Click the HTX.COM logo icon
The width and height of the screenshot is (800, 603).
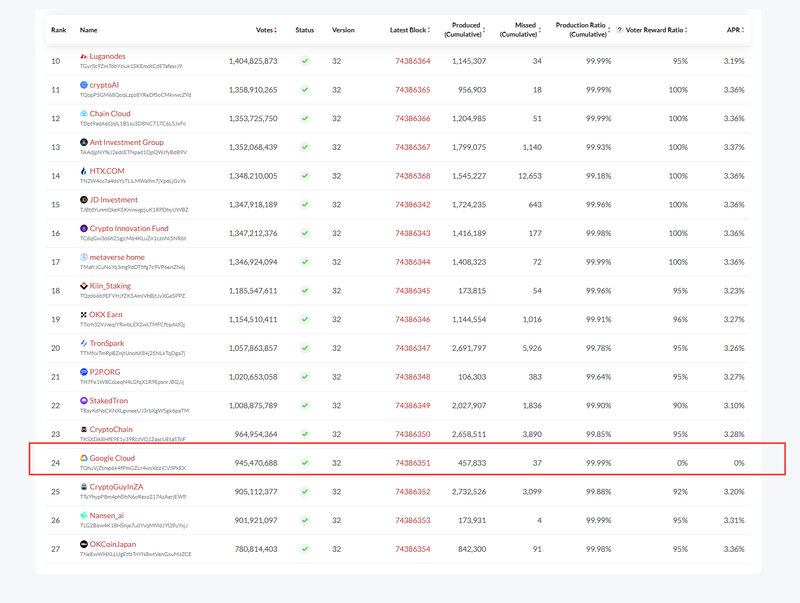[x=84, y=171]
